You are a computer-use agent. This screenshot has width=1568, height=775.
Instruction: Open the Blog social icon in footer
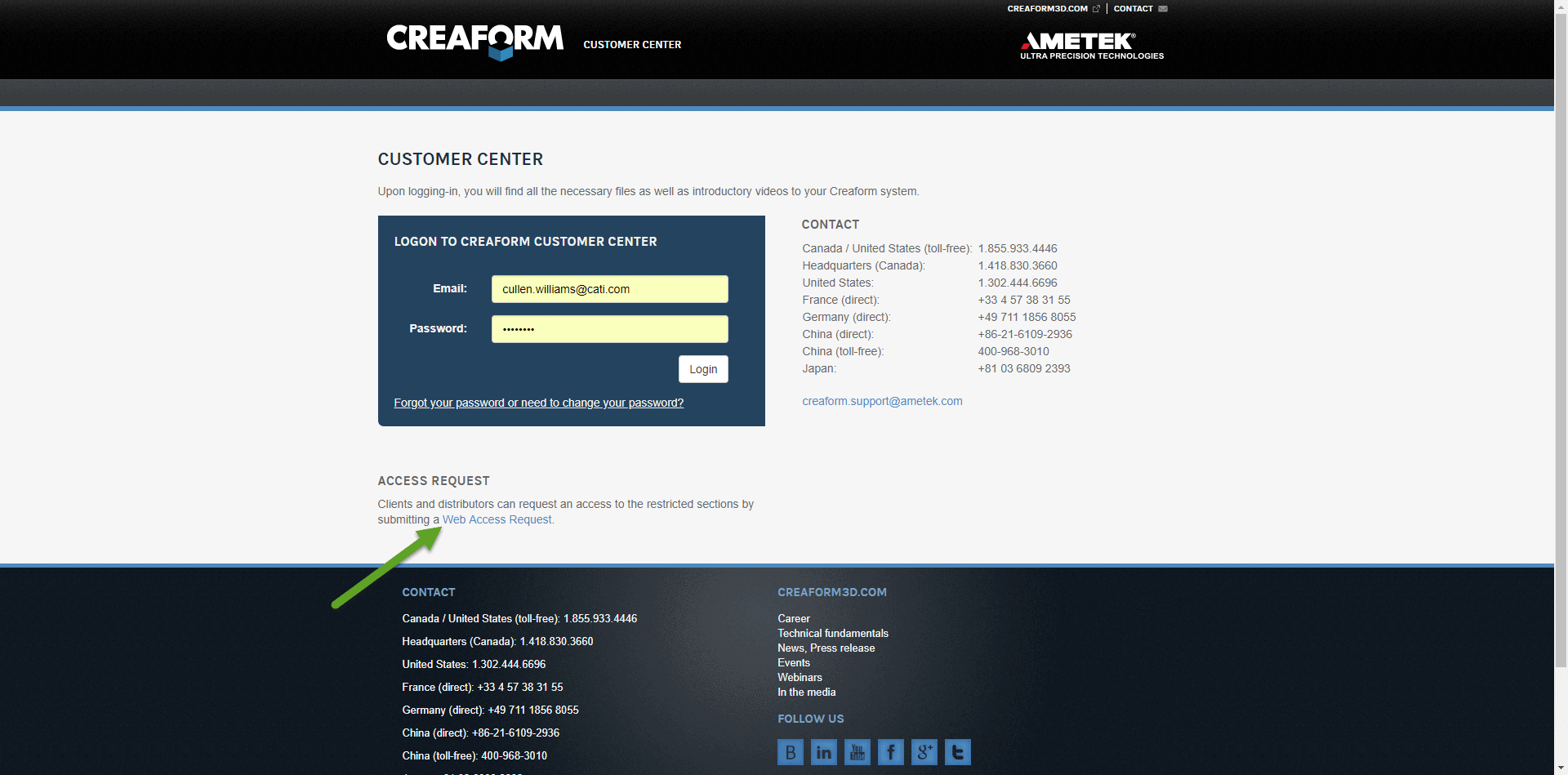click(x=790, y=752)
